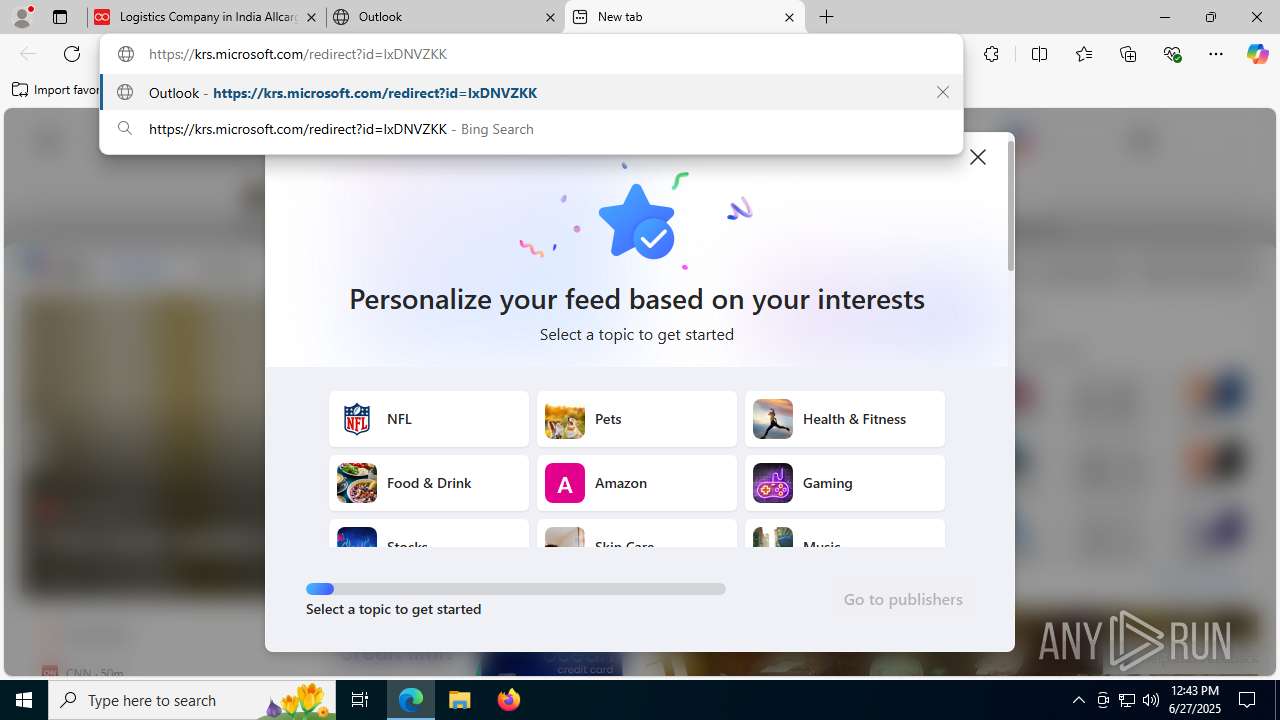Launch the Copilot sidebar icon
Screen dimensions: 1280x720
click(1257, 54)
